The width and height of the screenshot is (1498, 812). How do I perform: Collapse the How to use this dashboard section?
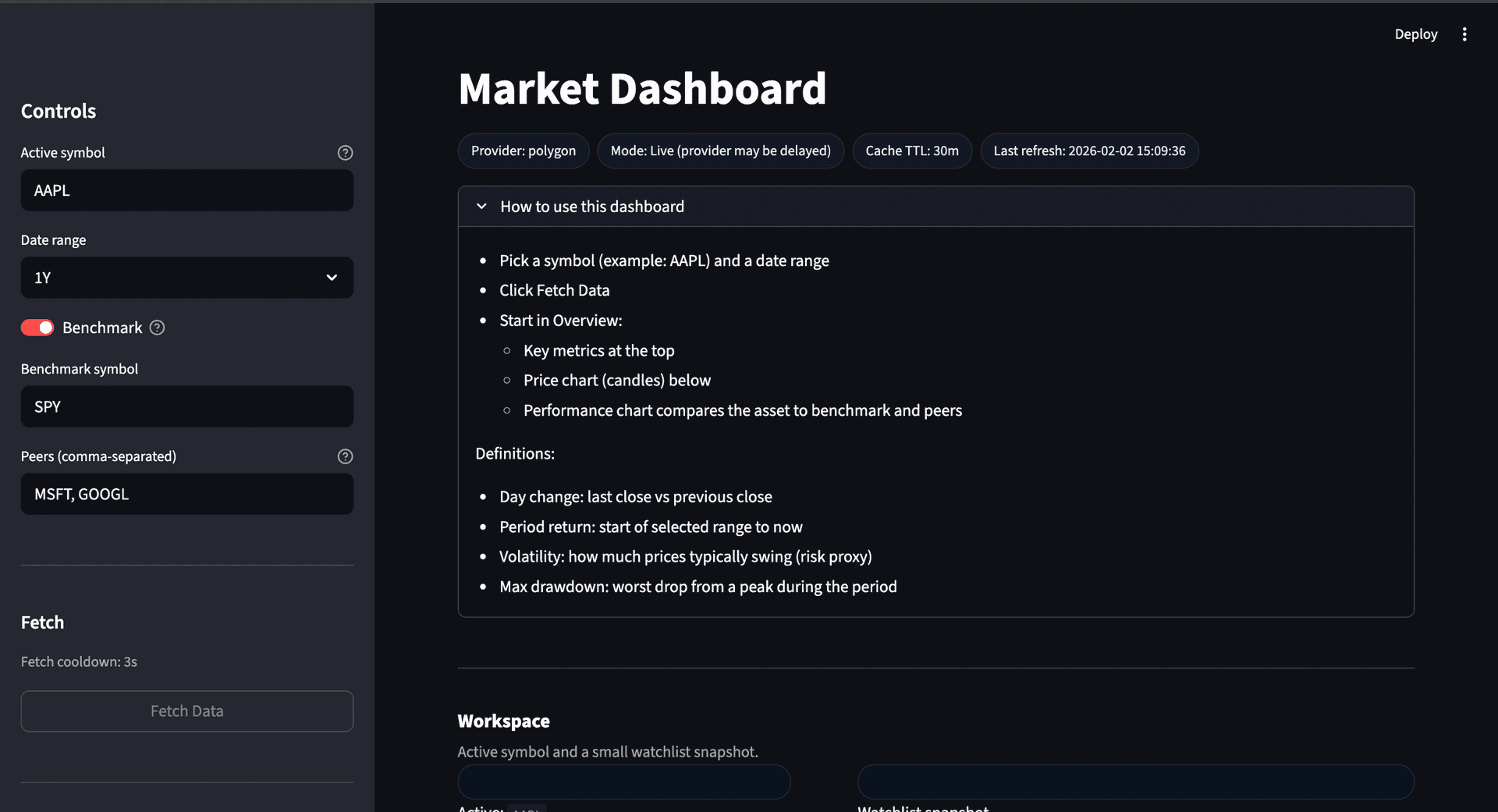591,206
